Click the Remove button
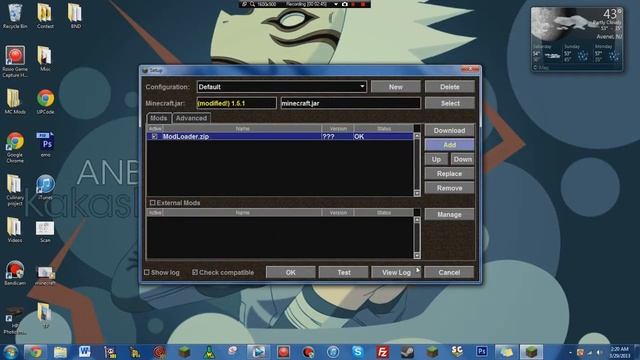 click(449, 188)
